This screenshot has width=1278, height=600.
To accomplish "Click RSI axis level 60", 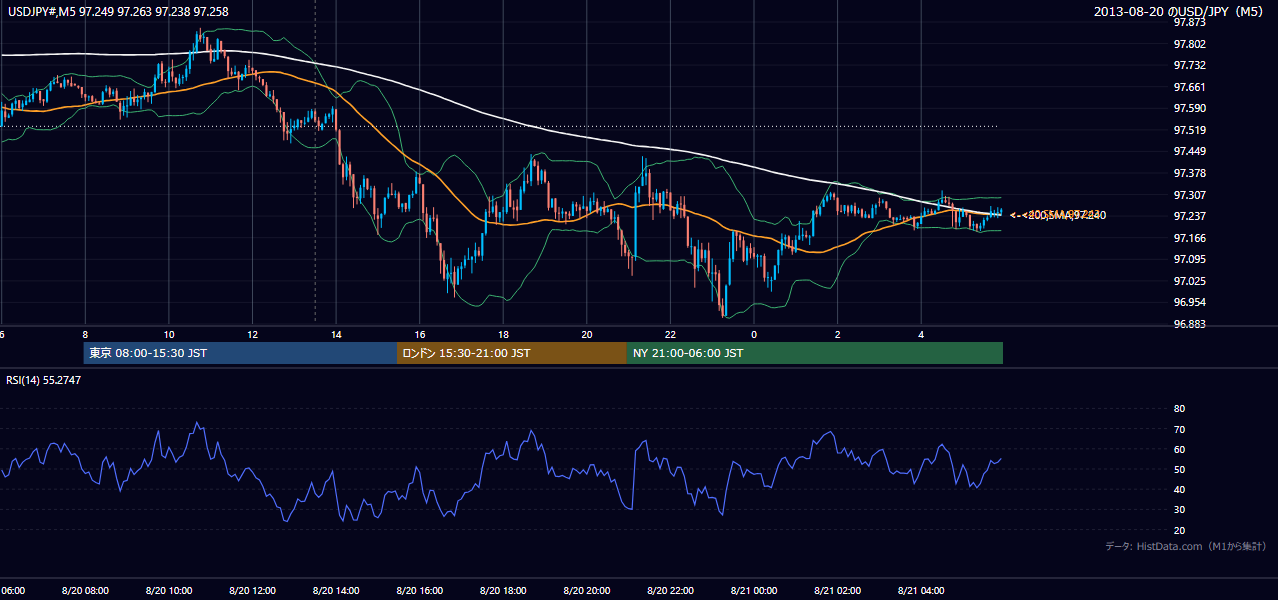I will click(1179, 449).
